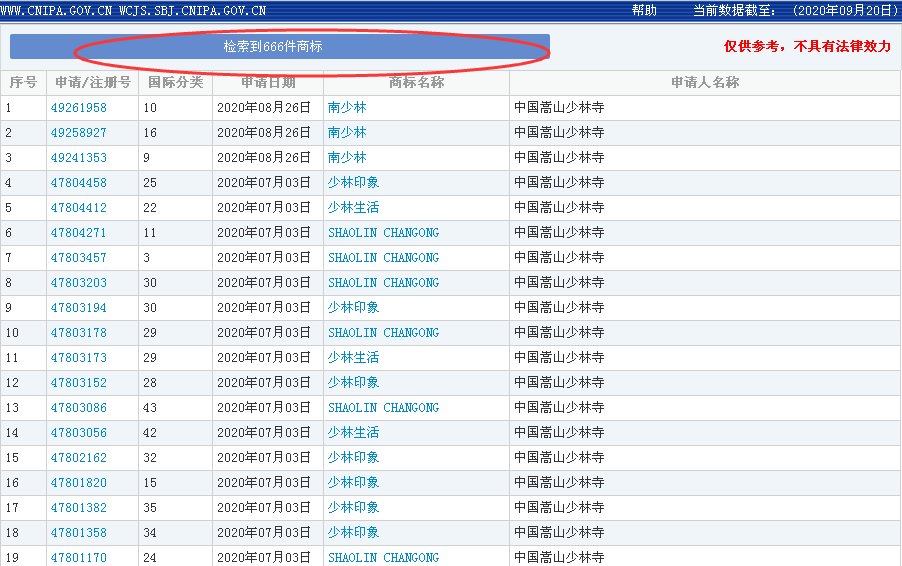Open registration number 47801170
Screen dimensions: 902x566
tap(79, 558)
